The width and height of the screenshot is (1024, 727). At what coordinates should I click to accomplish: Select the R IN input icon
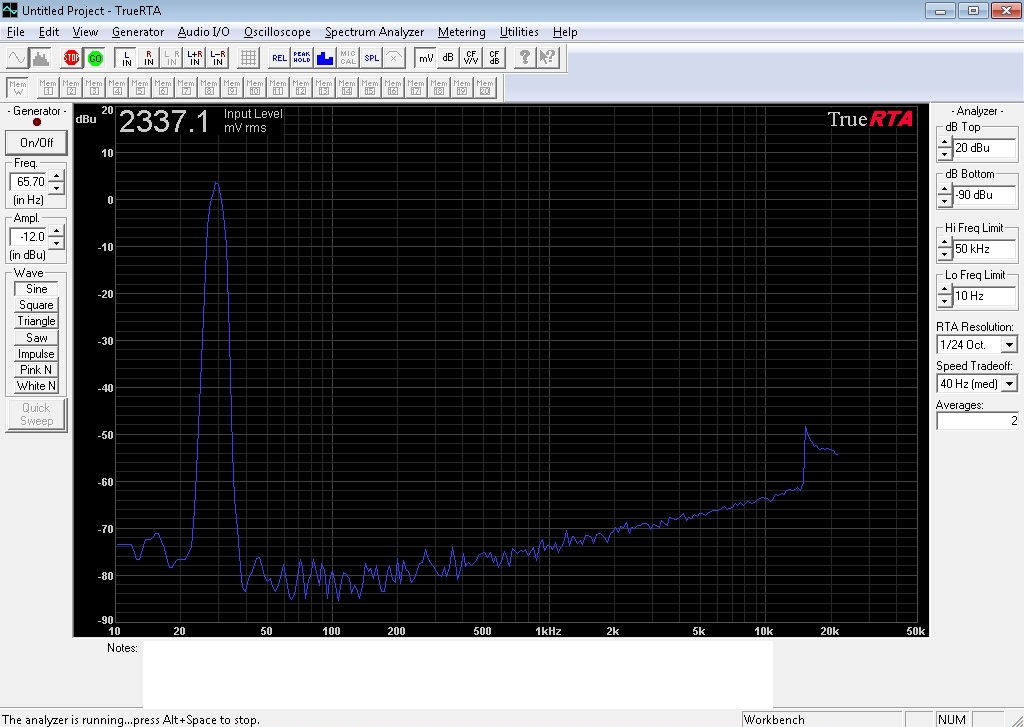click(149, 58)
